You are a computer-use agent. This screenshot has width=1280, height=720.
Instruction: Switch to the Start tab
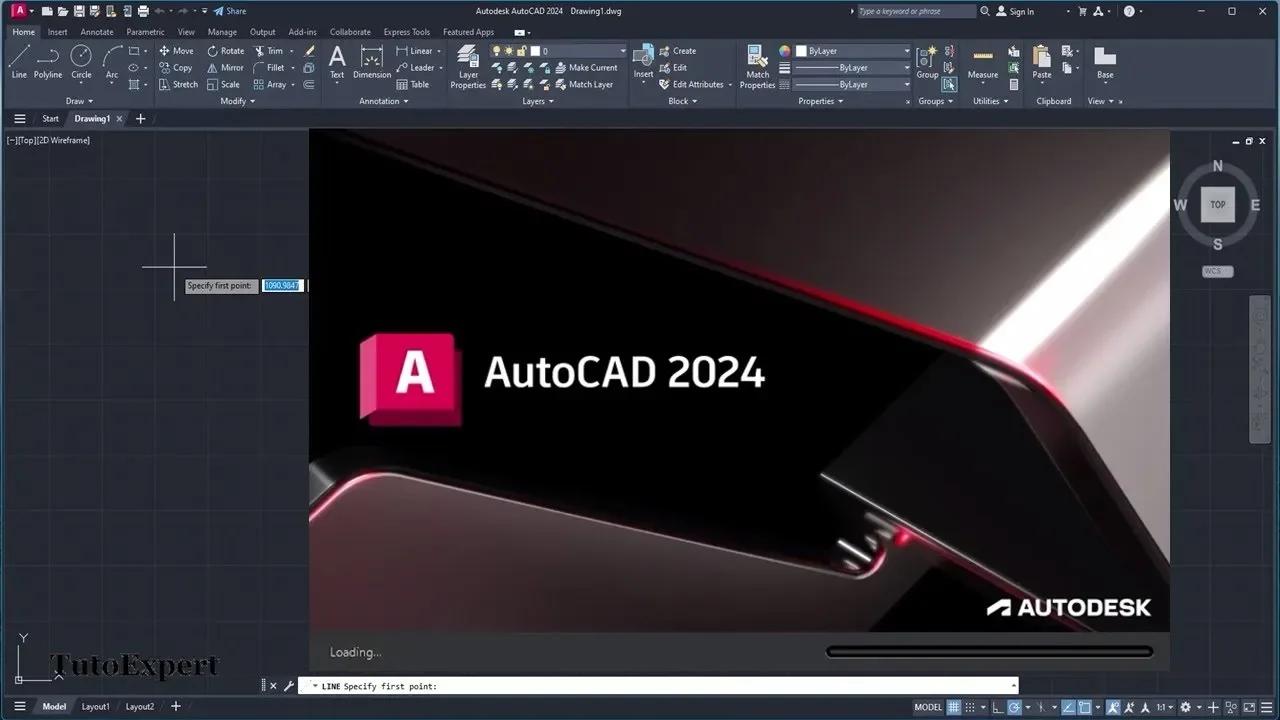coord(50,118)
